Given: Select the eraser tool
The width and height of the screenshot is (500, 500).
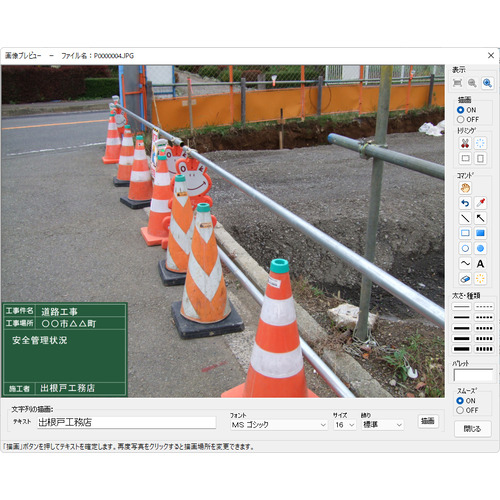Looking at the screenshot, I should 465,279.
